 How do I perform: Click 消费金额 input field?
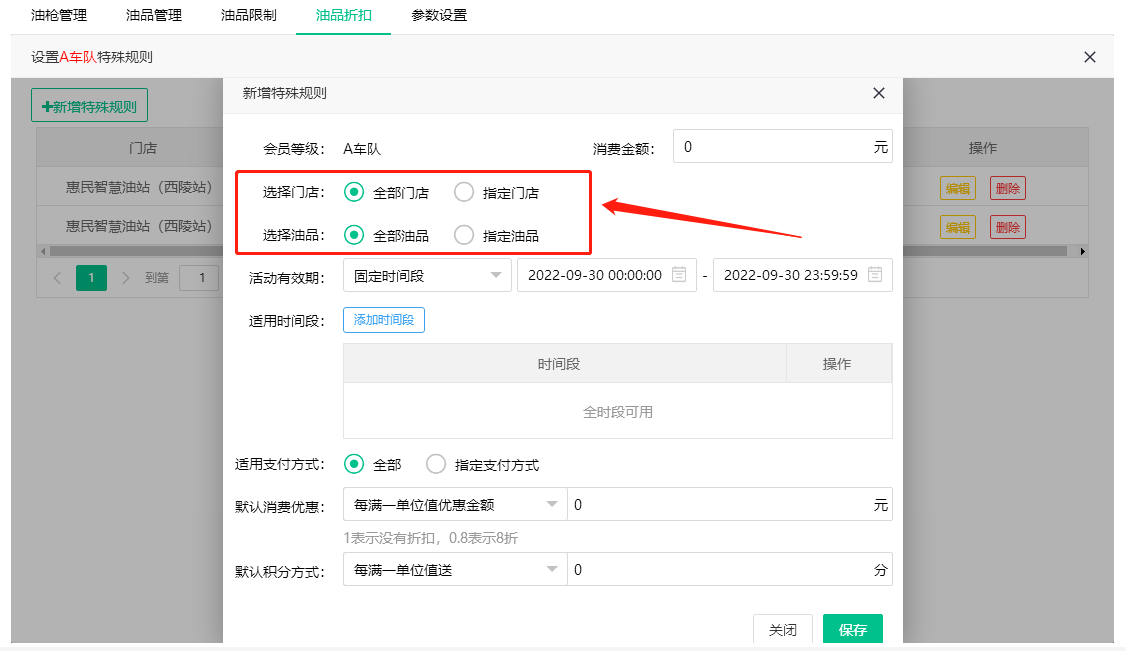(772, 147)
